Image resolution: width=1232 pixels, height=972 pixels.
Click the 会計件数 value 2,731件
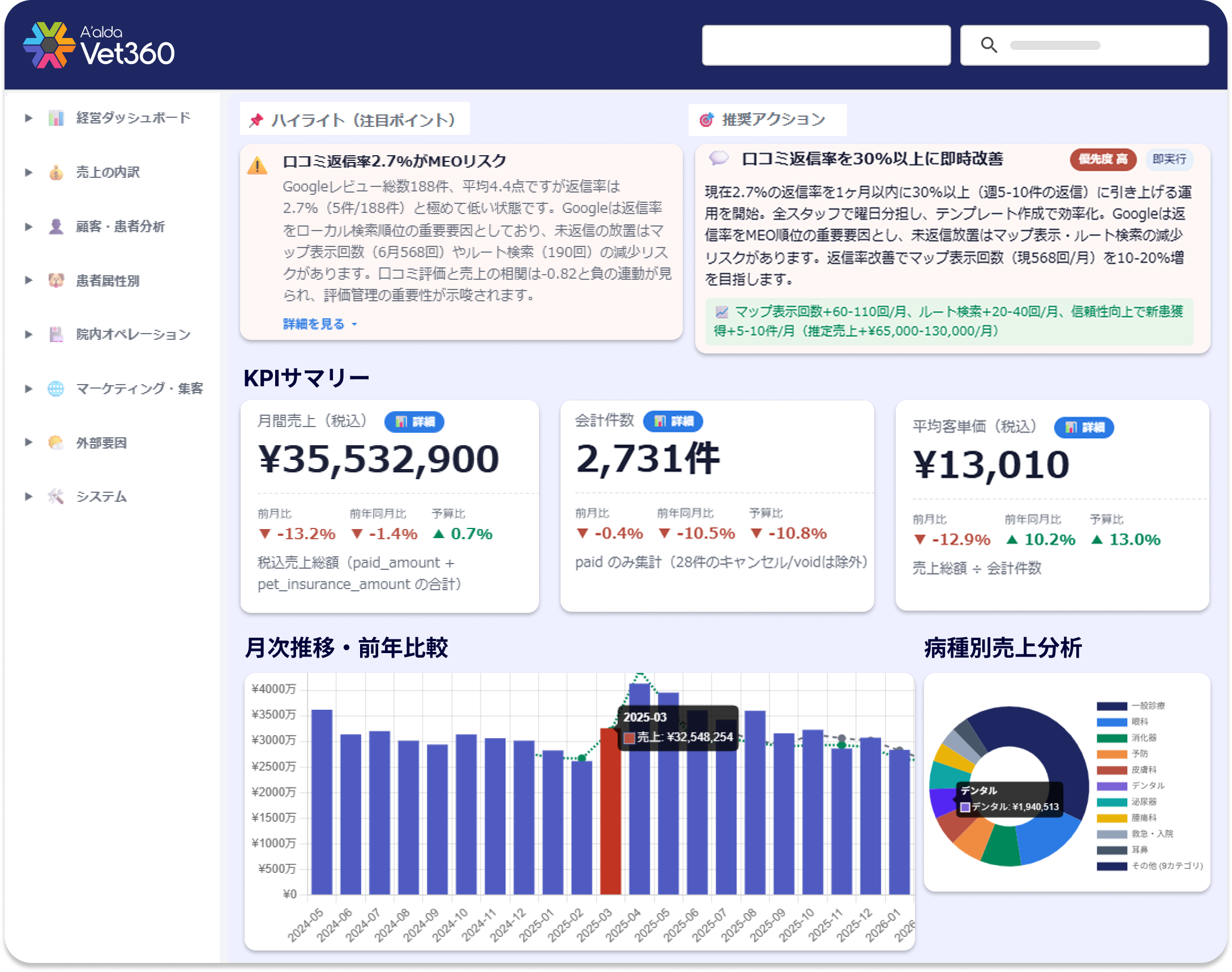(x=648, y=458)
